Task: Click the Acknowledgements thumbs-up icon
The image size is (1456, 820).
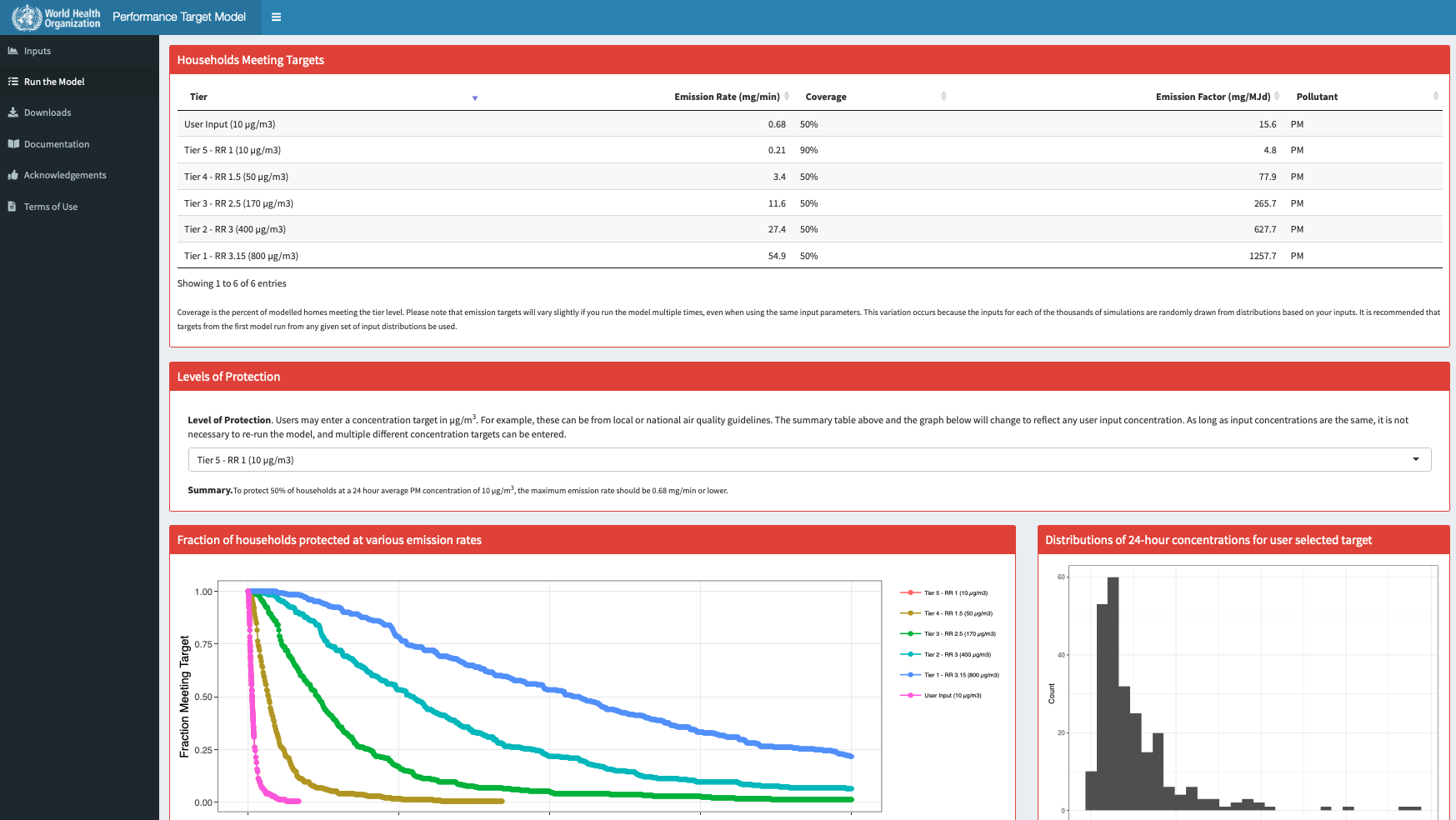Action: click(x=13, y=175)
